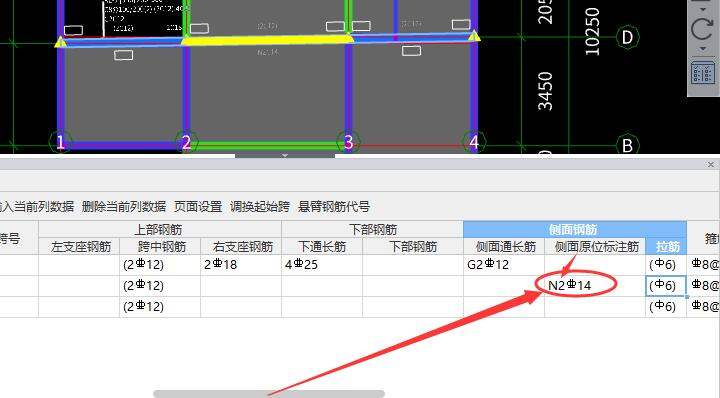Open the checklist display settings icon
The width and height of the screenshot is (720, 398).
(703, 73)
